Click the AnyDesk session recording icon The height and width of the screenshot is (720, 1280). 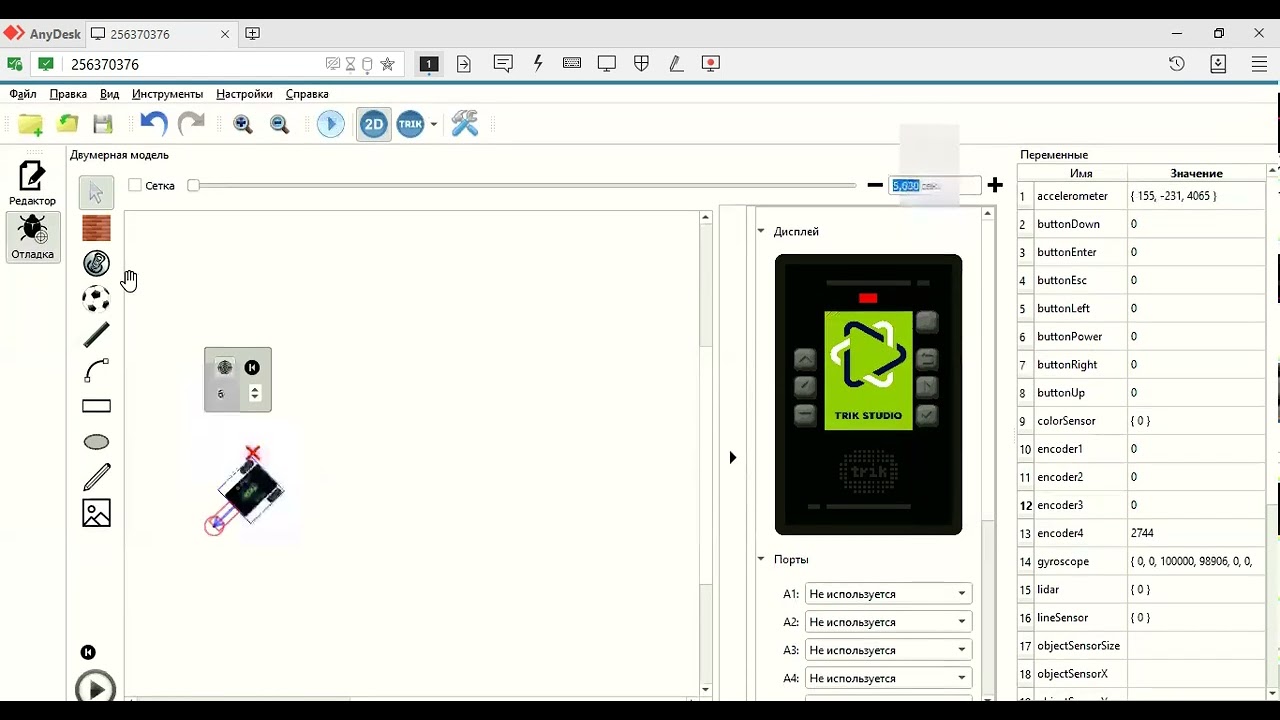point(711,63)
